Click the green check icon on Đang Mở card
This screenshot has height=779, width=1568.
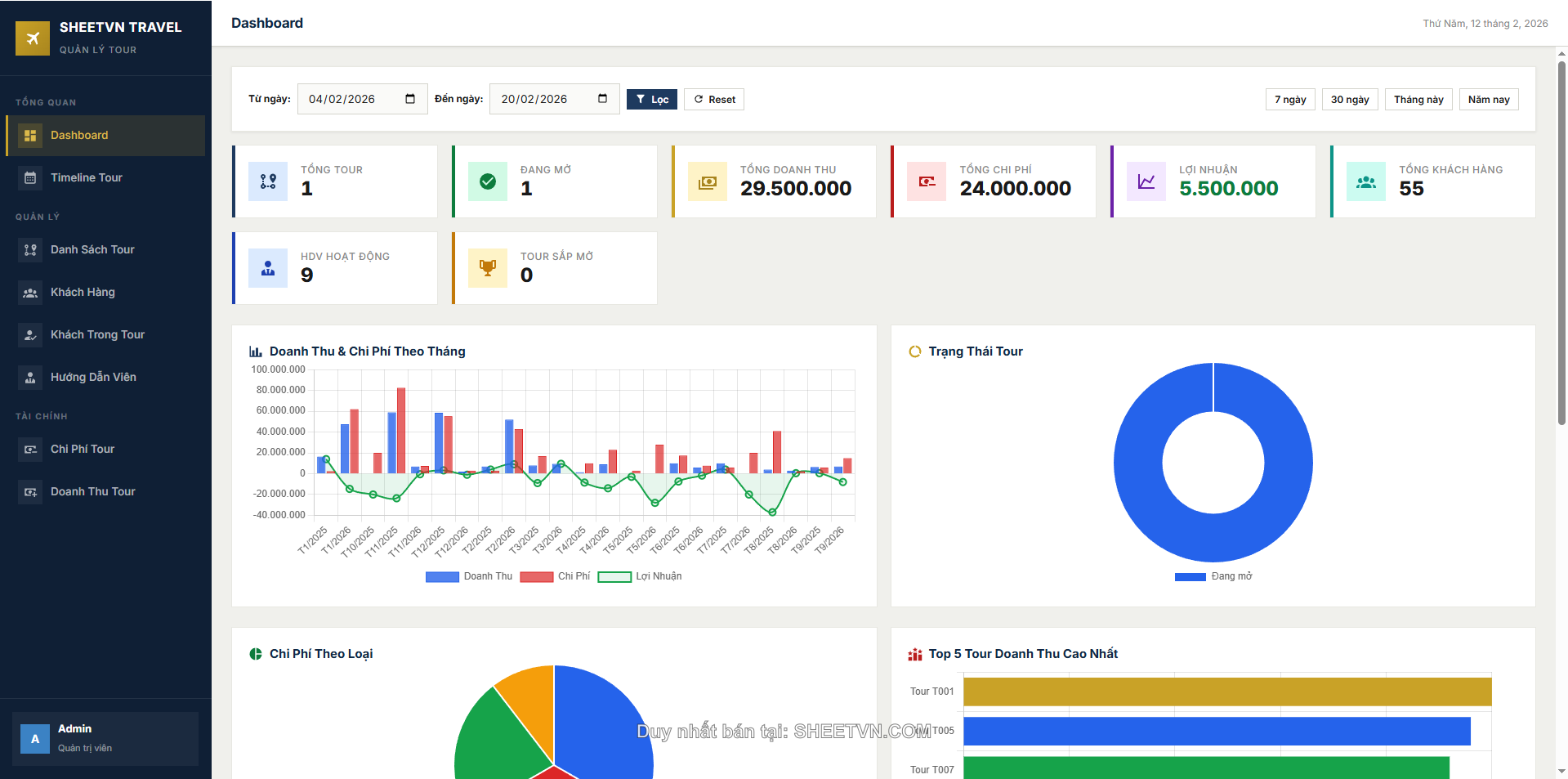coord(488,181)
